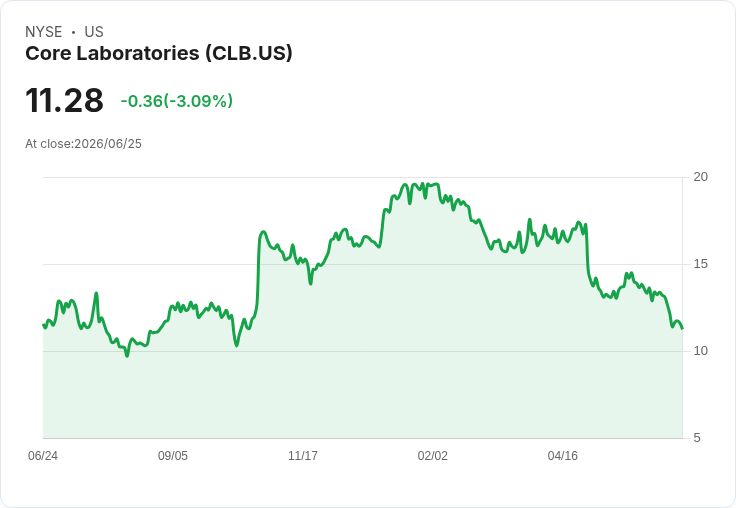736x508 pixels.
Task: Click the chart's peak near 02/02
Action: pos(437,184)
